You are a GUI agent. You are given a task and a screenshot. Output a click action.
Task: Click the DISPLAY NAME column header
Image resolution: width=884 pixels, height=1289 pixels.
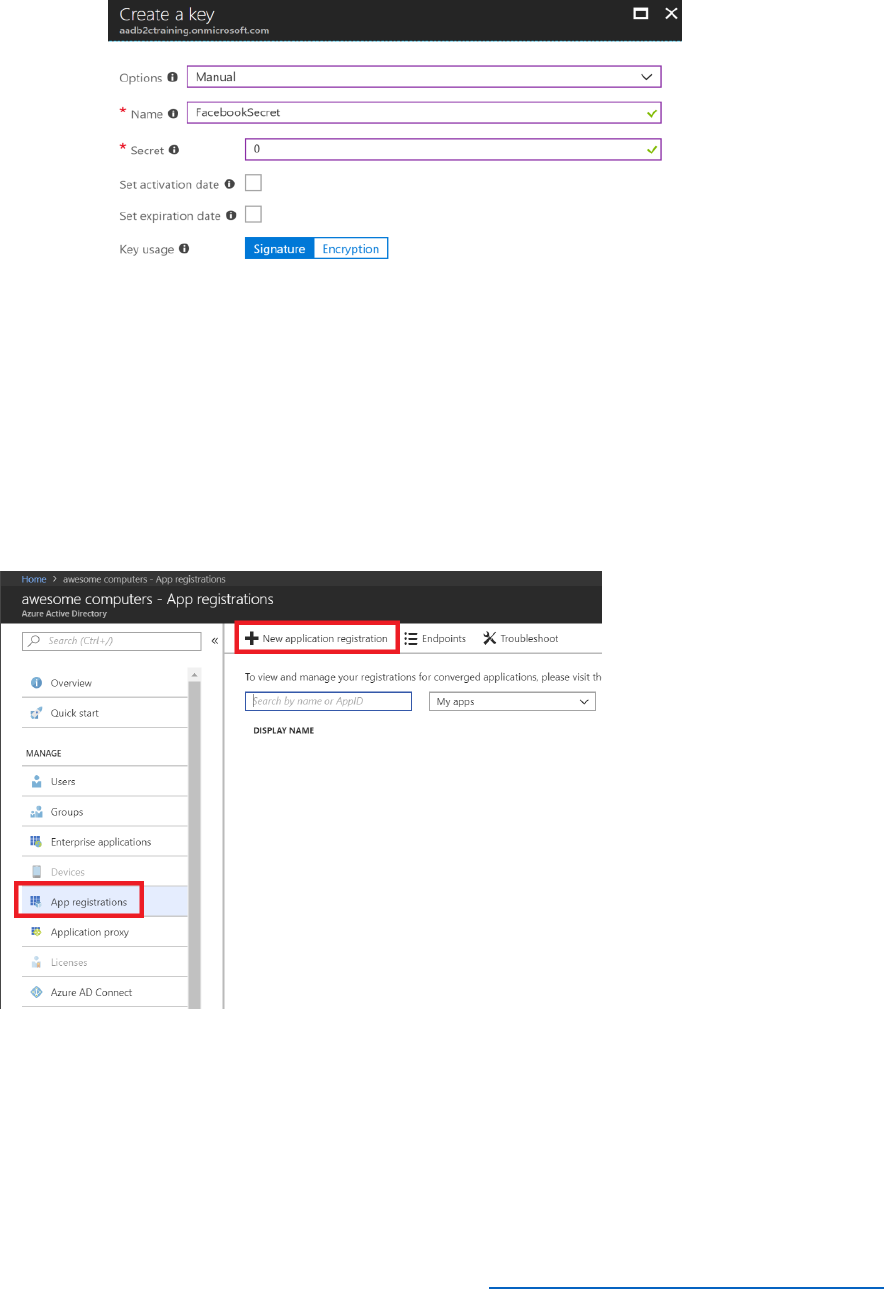tap(284, 731)
